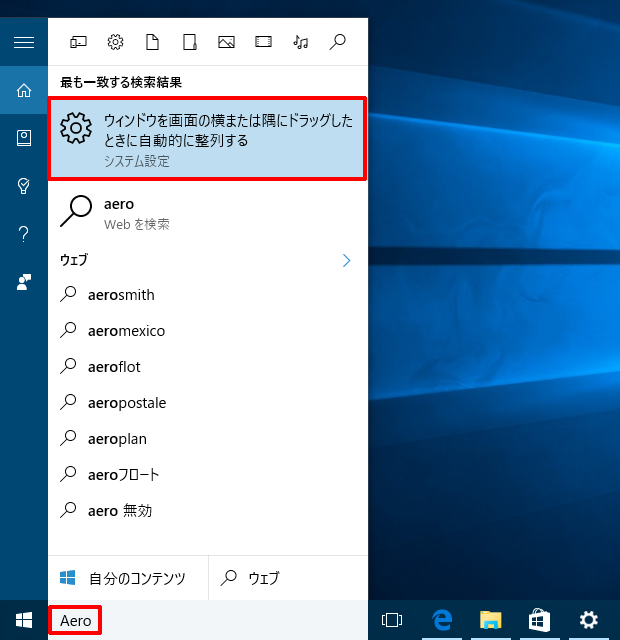Select the aerosmith web suggestion
This screenshot has width=620, height=640.
click(x=207, y=295)
